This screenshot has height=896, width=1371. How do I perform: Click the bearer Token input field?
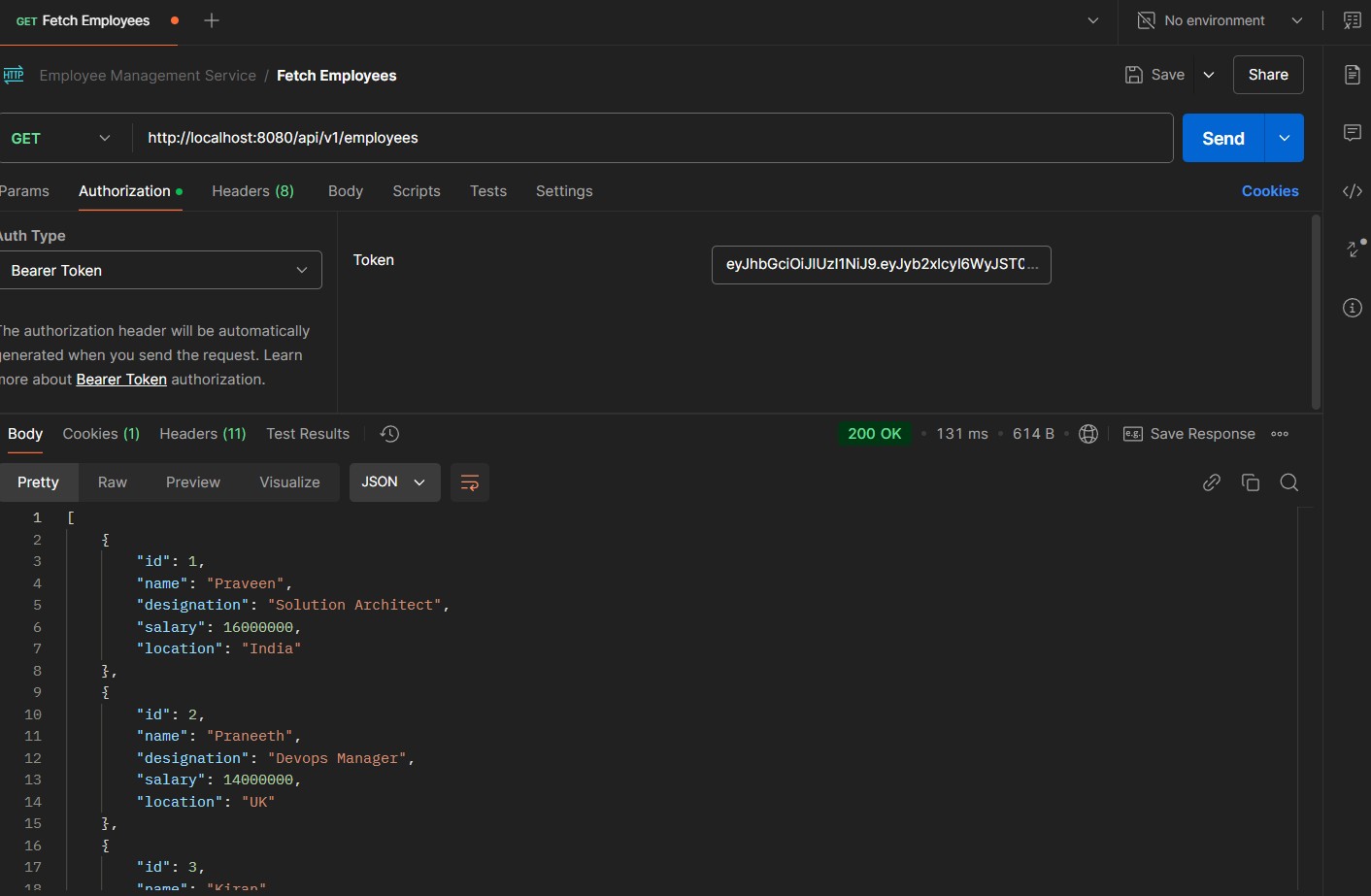pyautogui.click(x=882, y=265)
